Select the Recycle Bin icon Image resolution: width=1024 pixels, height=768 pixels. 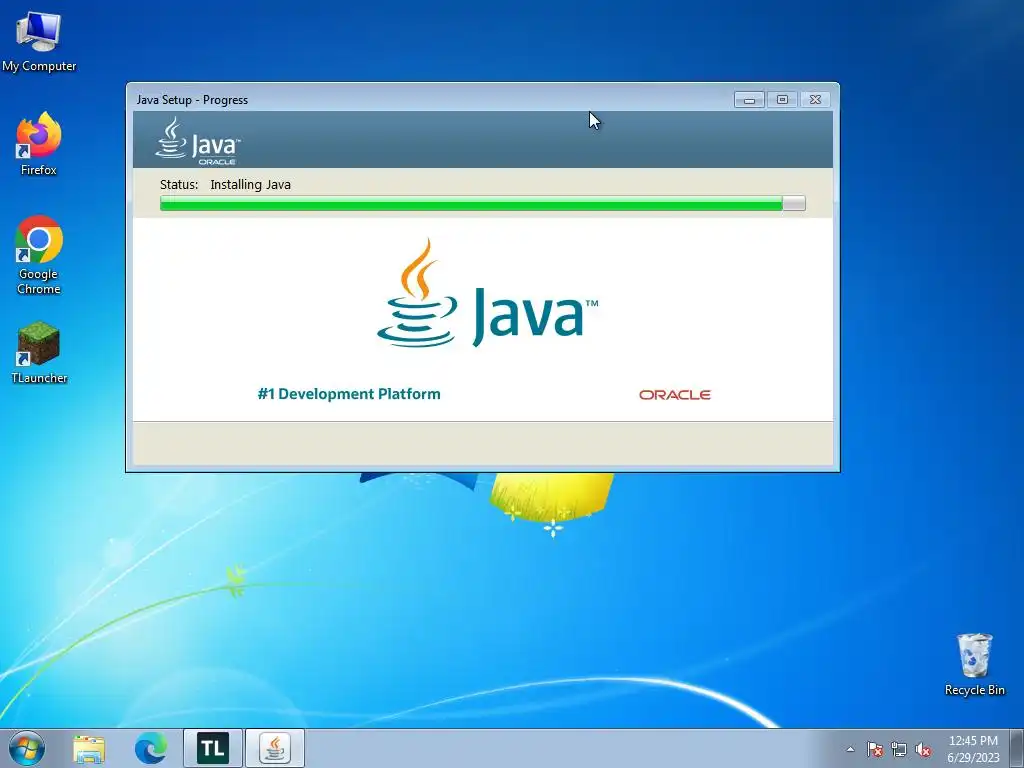tap(974, 664)
